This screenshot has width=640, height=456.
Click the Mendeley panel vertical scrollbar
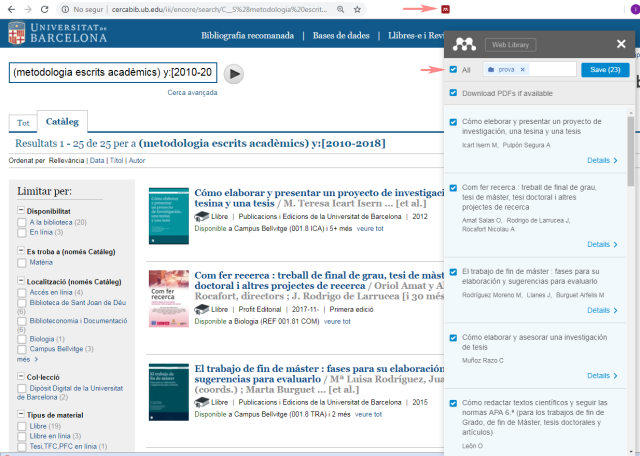tap(631, 150)
